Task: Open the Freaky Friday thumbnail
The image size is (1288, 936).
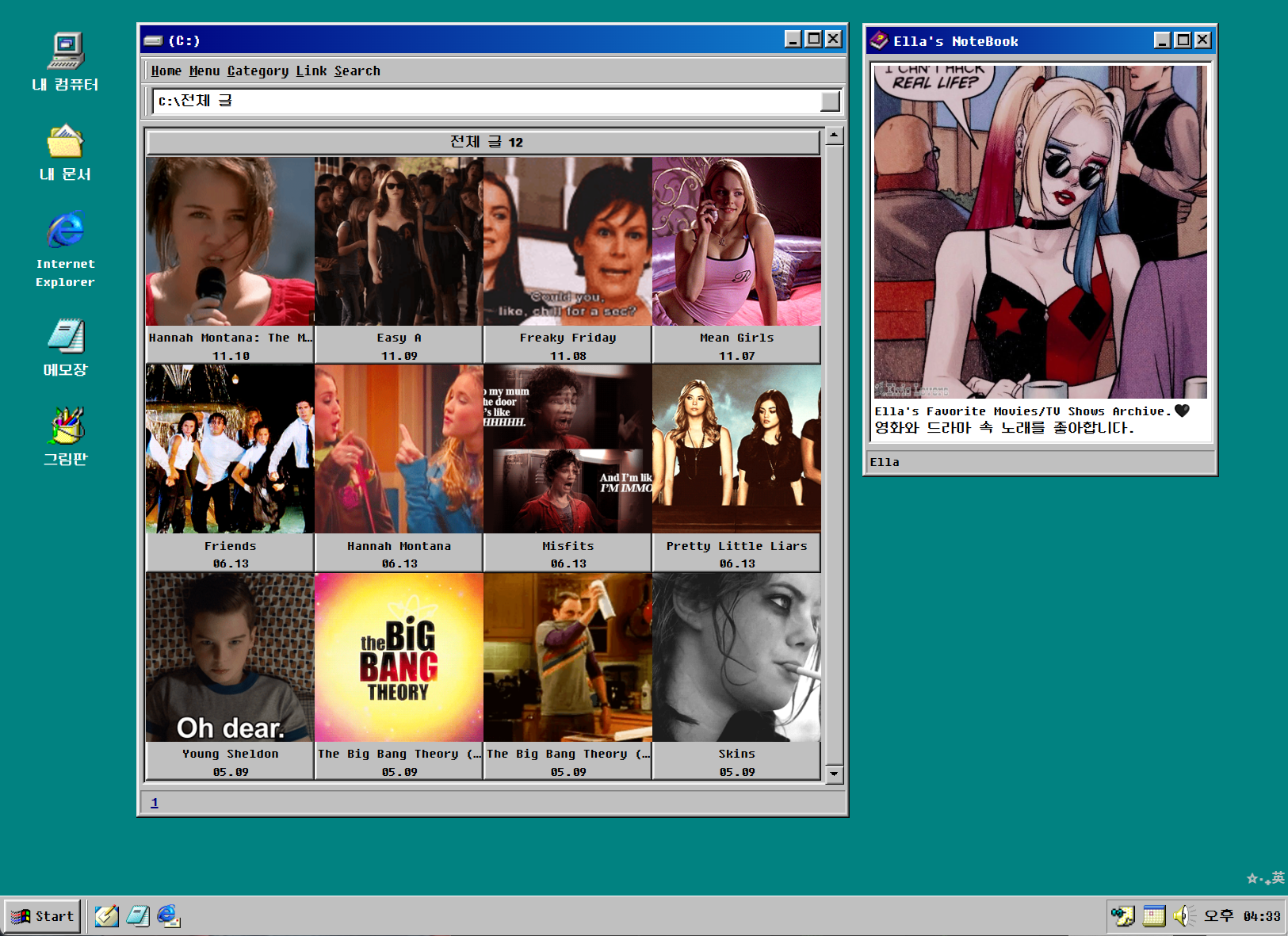Action: pos(568,242)
